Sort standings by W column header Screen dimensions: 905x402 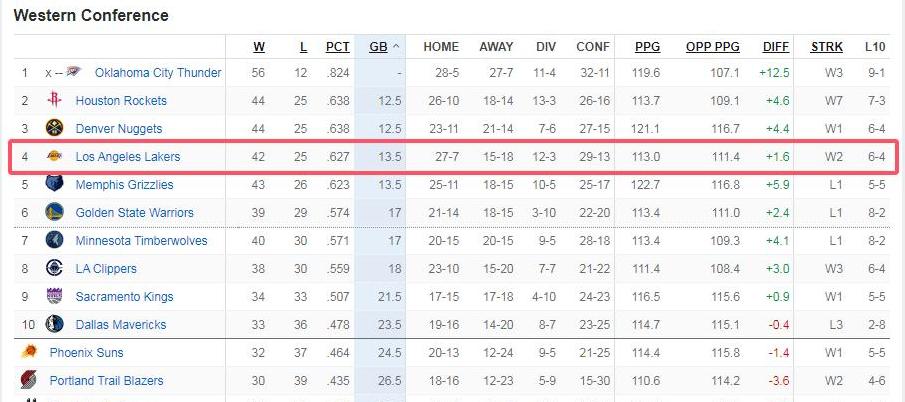tap(259, 47)
